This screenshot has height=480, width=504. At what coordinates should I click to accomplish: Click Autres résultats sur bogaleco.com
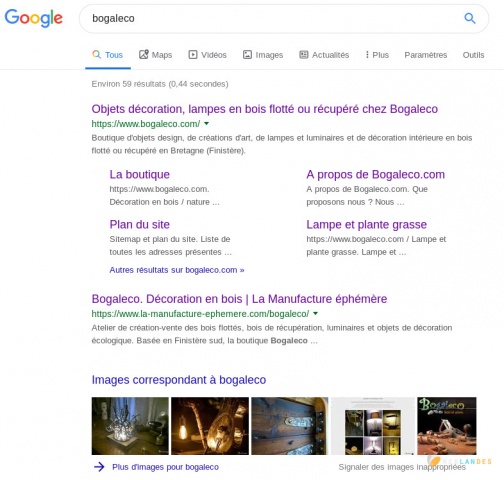(177, 270)
